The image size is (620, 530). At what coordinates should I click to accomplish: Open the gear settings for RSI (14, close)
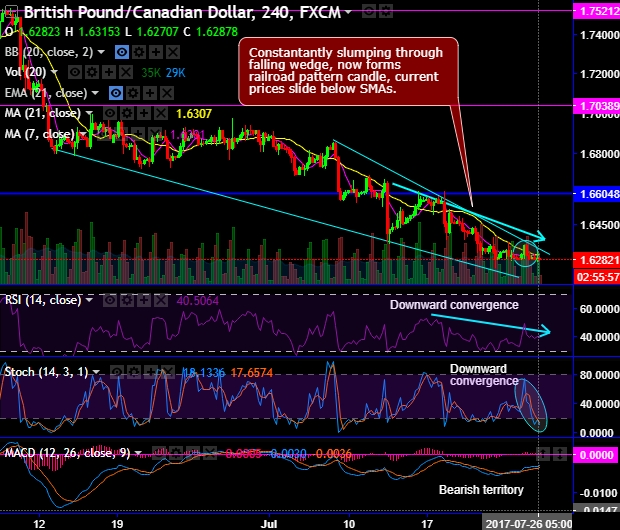point(127,301)
